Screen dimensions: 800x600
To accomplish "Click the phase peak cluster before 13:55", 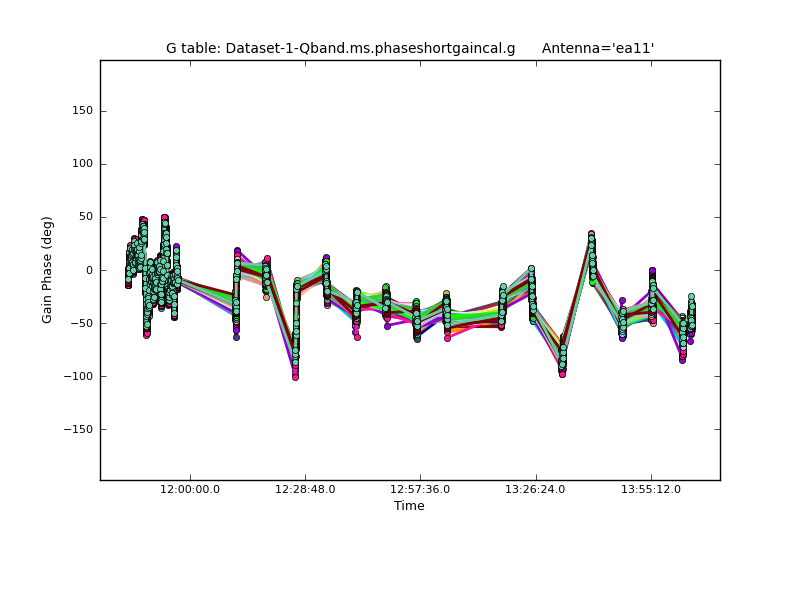I will [591, 240].
